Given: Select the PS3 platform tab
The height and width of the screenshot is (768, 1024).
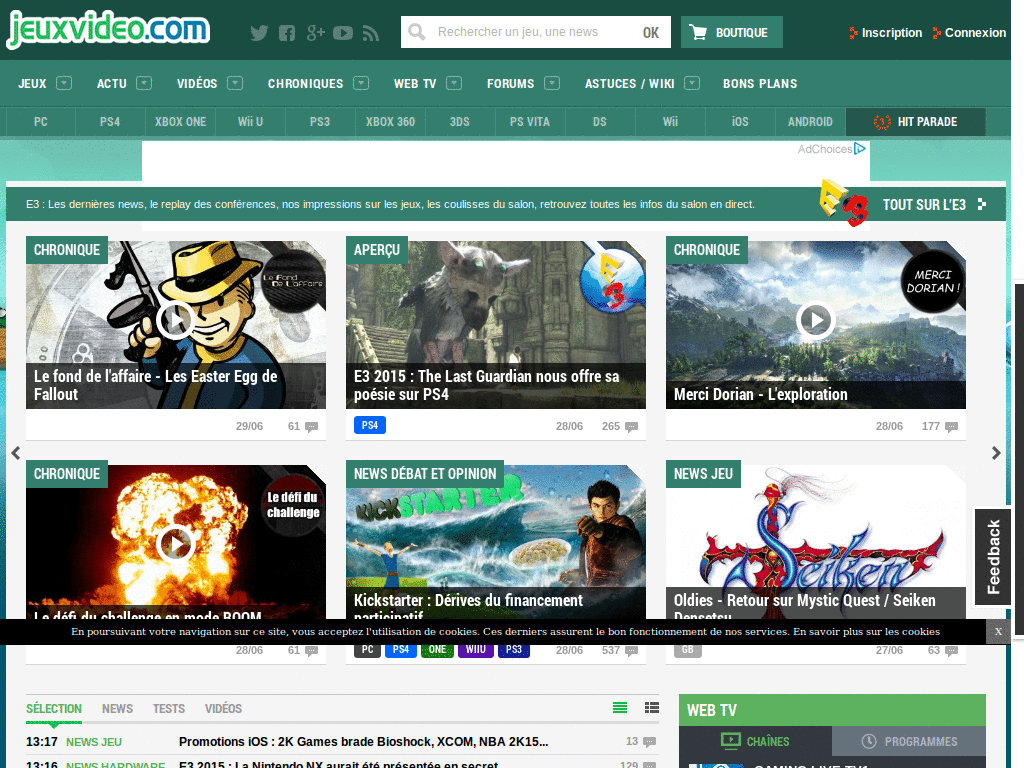Looking at the screenshot, I should [320, 121].
